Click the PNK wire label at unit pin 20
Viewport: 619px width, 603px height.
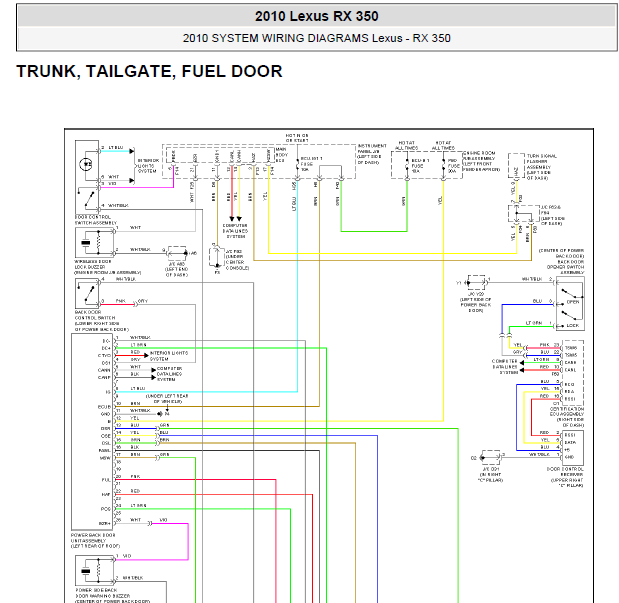[x=135, y=476]
